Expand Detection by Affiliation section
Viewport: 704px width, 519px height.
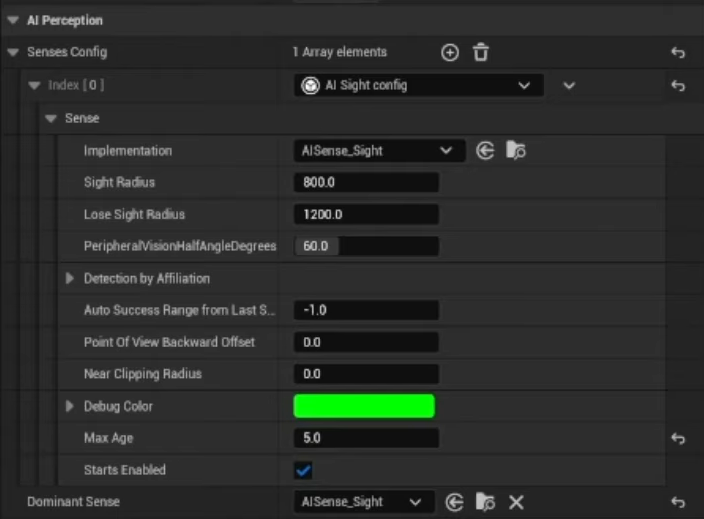(70, 278)
